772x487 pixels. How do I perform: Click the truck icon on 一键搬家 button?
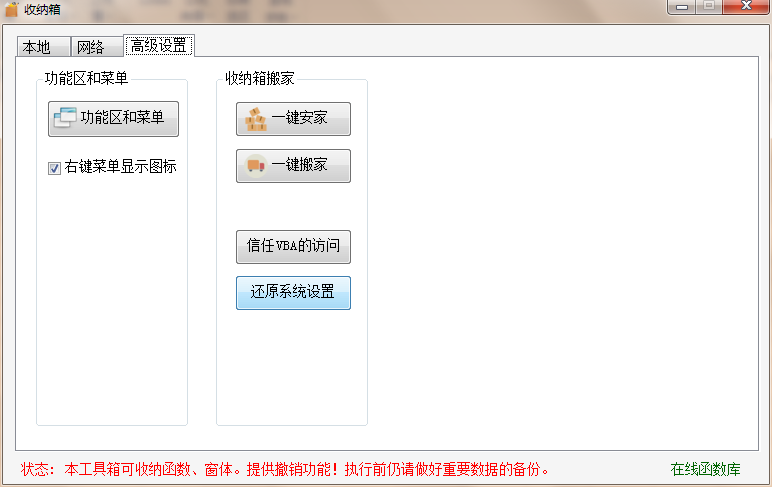pos(256,165)
